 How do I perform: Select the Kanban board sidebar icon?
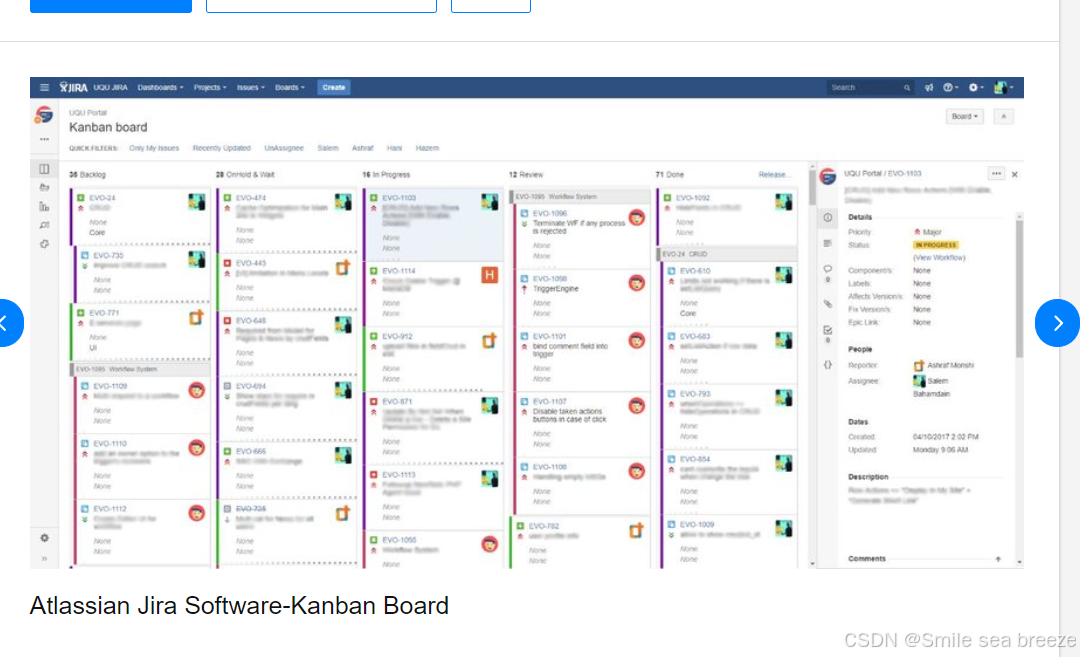click(x=44, y=169)
